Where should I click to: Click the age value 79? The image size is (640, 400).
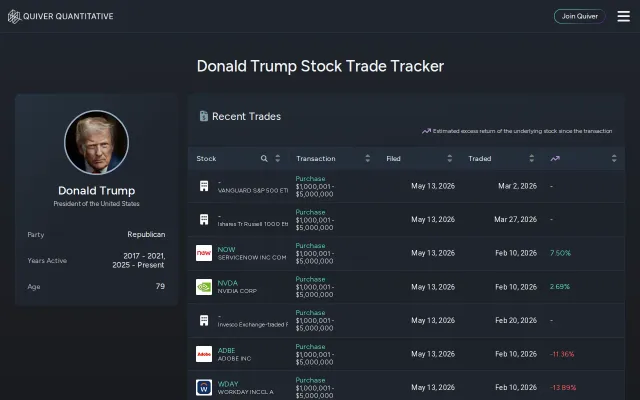tap(160, 286)
